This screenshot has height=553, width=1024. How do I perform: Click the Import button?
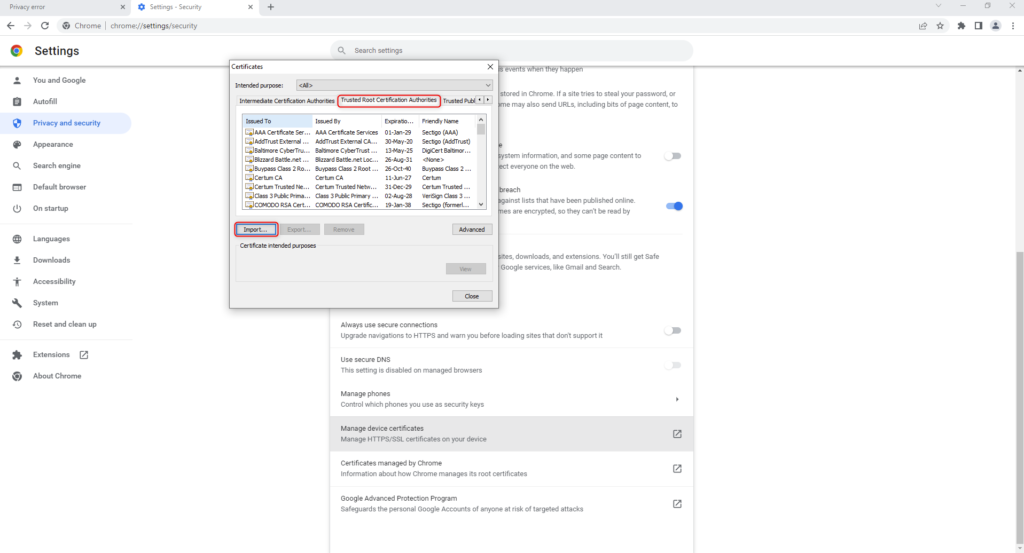click(255, 229)
